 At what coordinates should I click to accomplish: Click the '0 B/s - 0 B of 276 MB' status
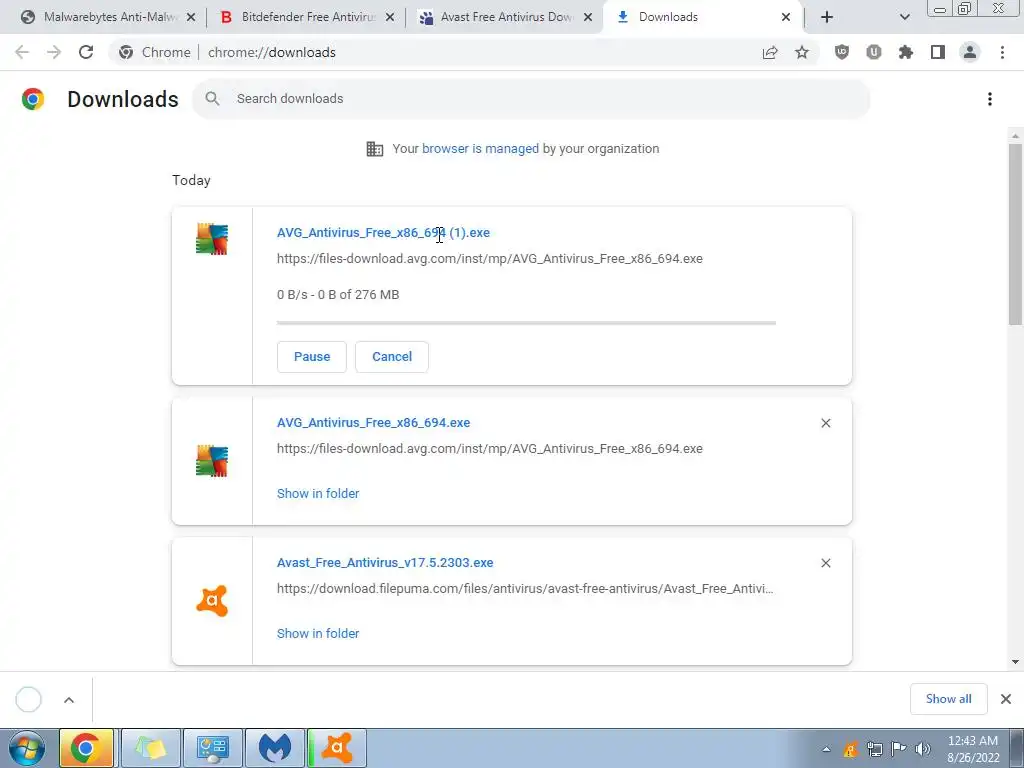coord(338,295)
